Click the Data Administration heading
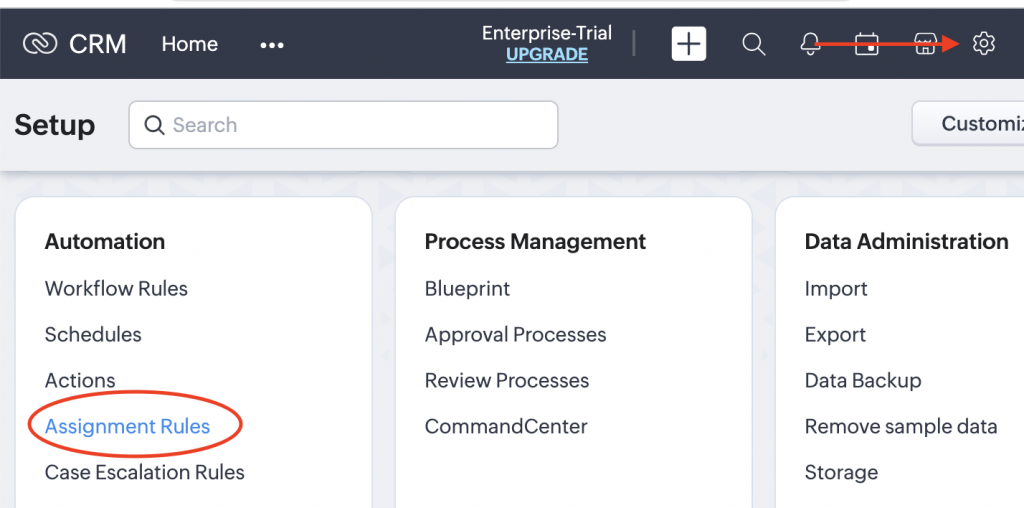Screen dimensions: 1024x508 906,242
